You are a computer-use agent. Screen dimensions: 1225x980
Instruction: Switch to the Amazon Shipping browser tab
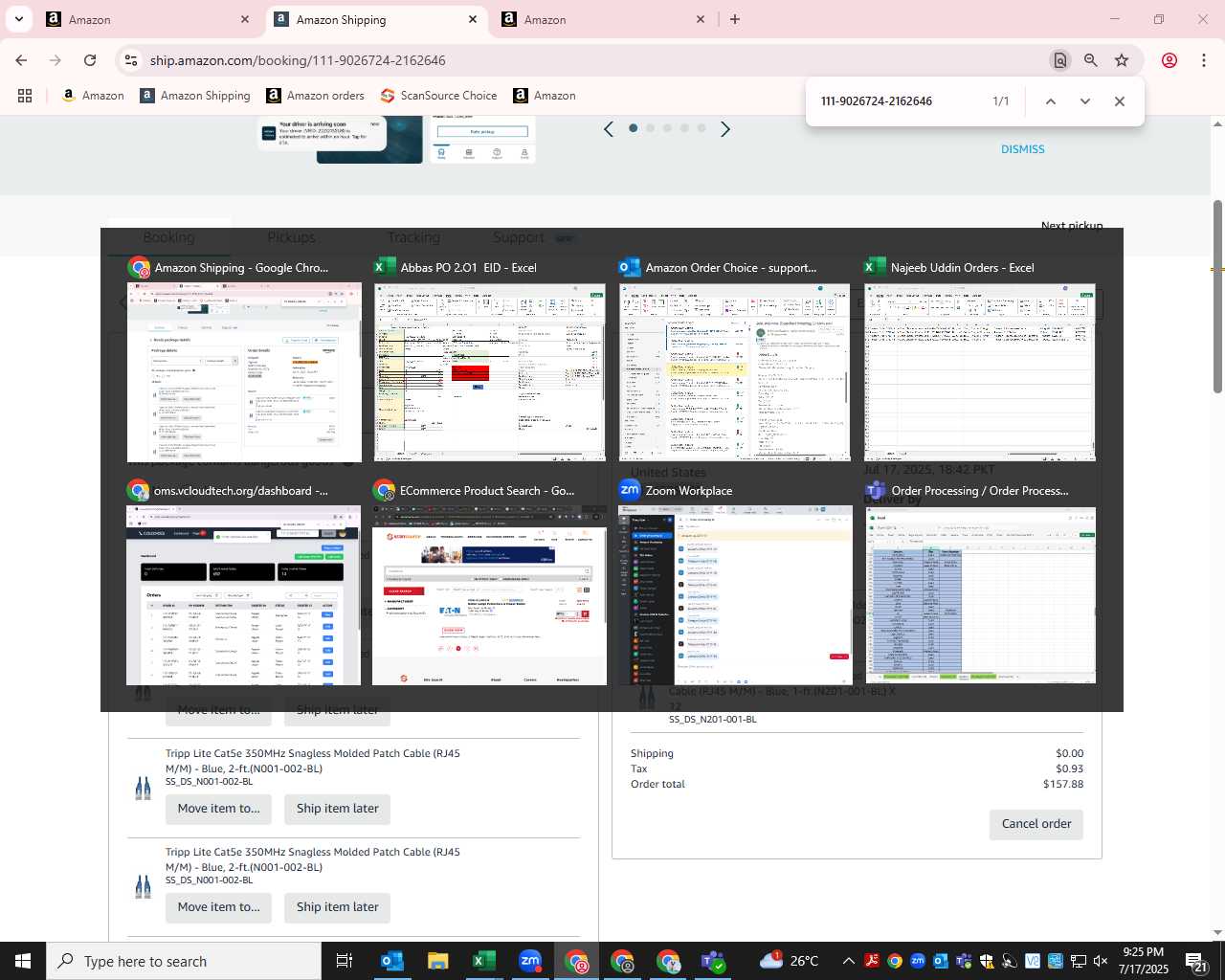(x=376, y=19)
